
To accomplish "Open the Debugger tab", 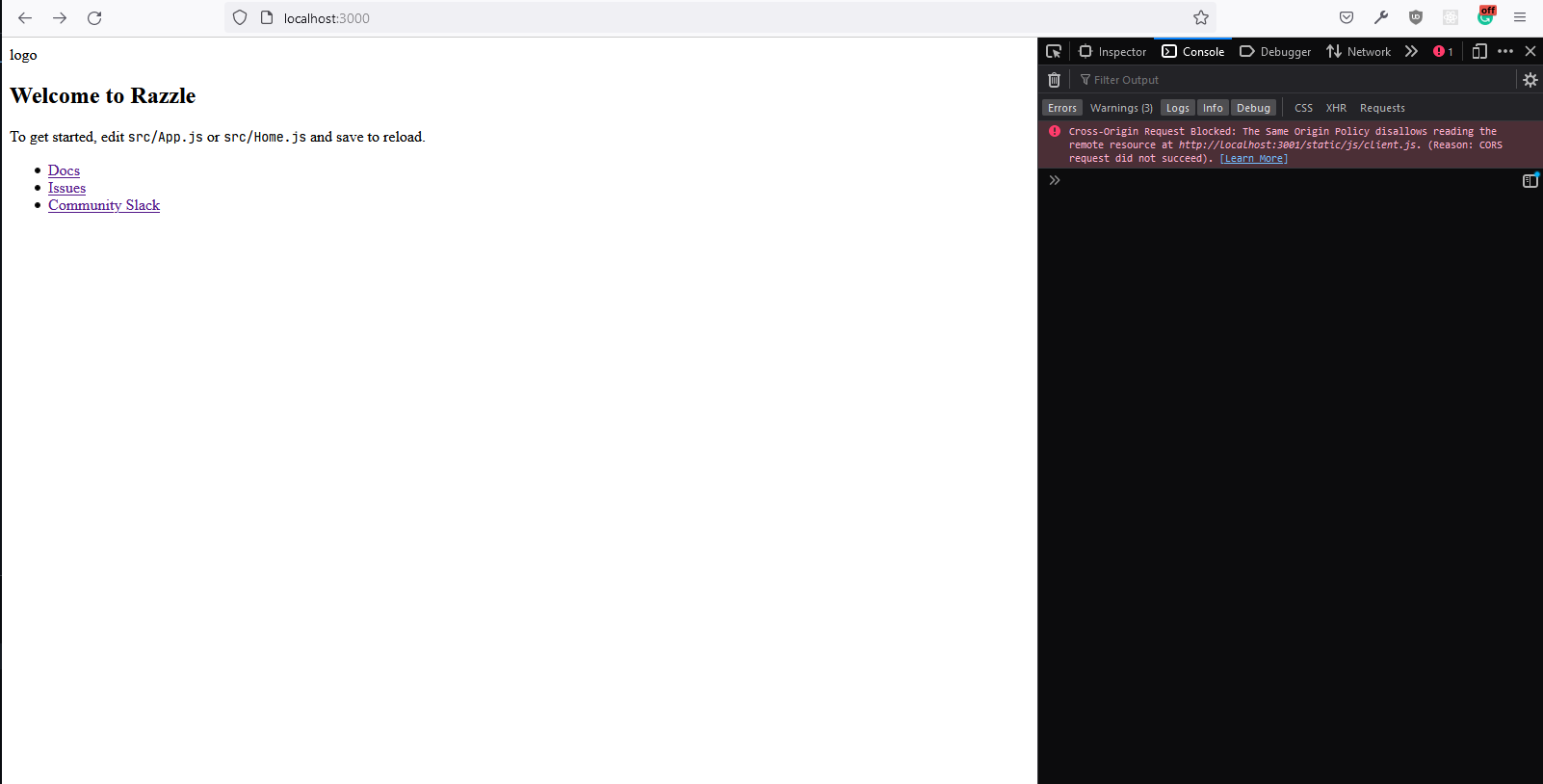I will [x=1275, y=51].
